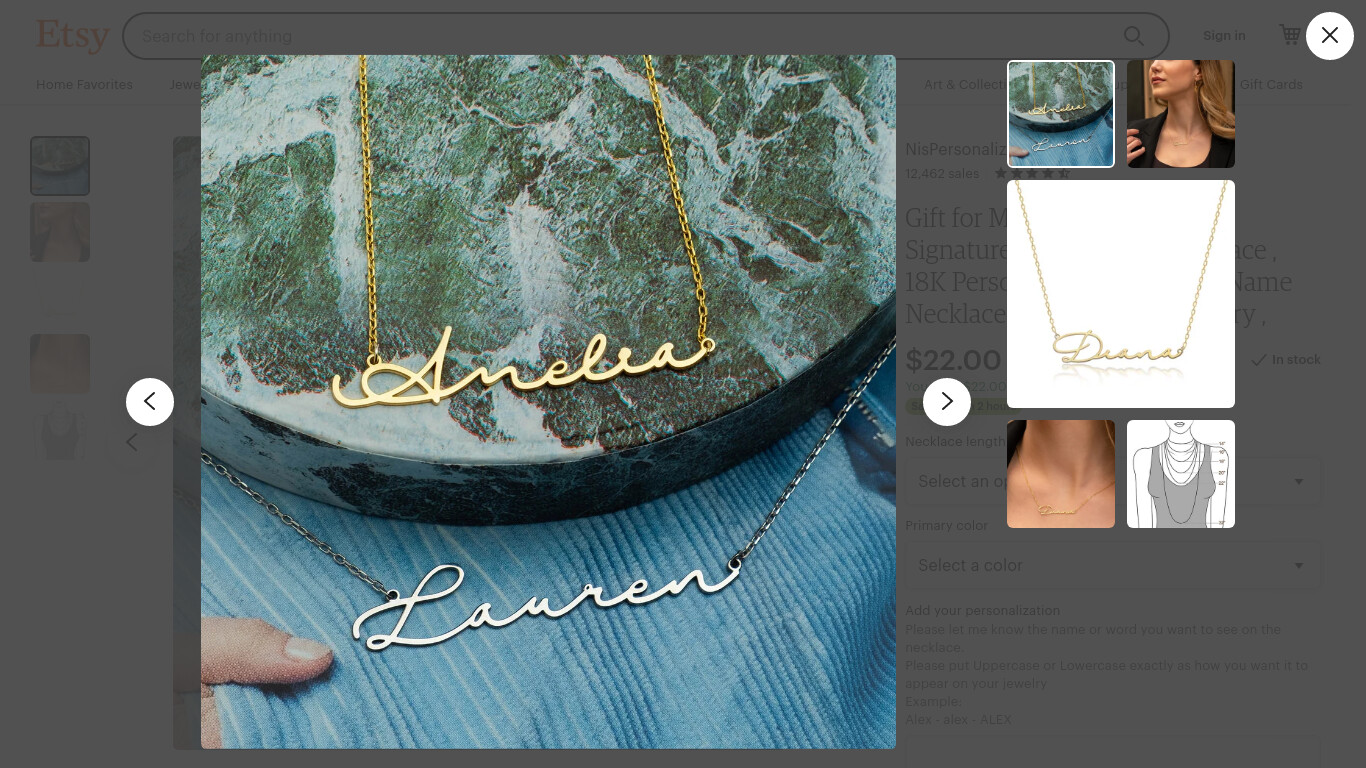The width and height of the screenshot is (1366, 768).
Task: Click the Etsy logo
Action: [x=72, y=36]
